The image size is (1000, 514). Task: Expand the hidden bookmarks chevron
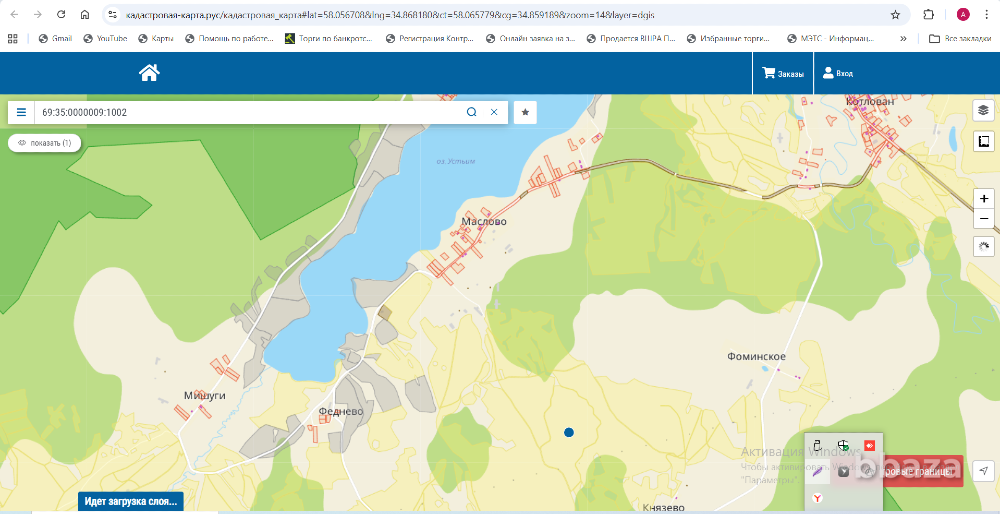point(904,39)
